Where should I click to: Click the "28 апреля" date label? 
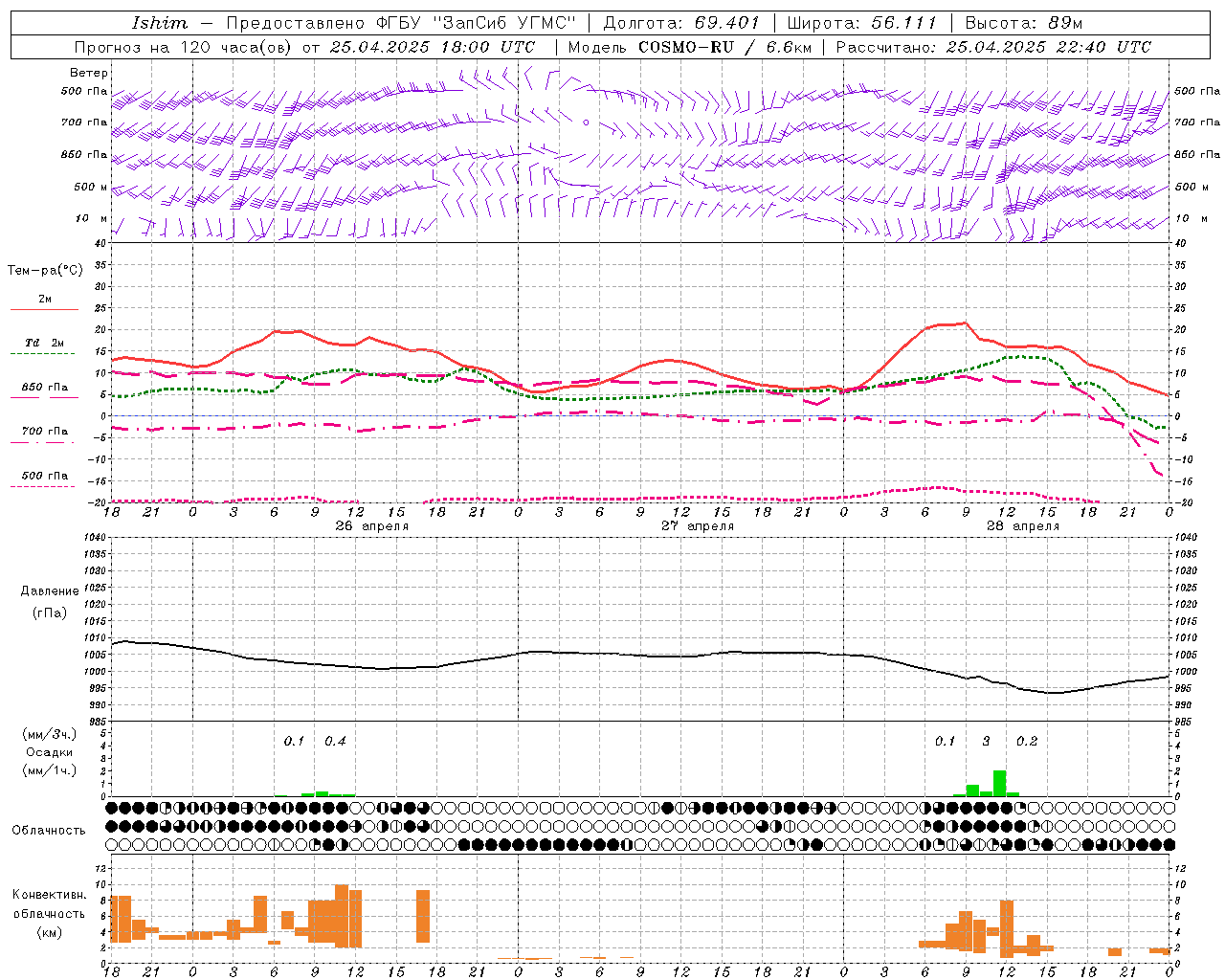pos(1023,526)
